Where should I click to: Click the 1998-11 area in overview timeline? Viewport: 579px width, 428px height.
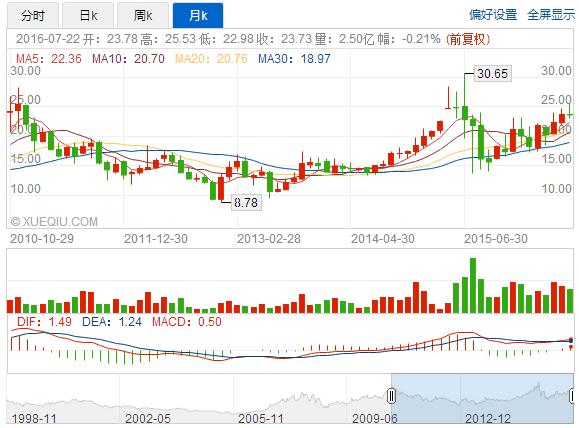click(34, 418)
